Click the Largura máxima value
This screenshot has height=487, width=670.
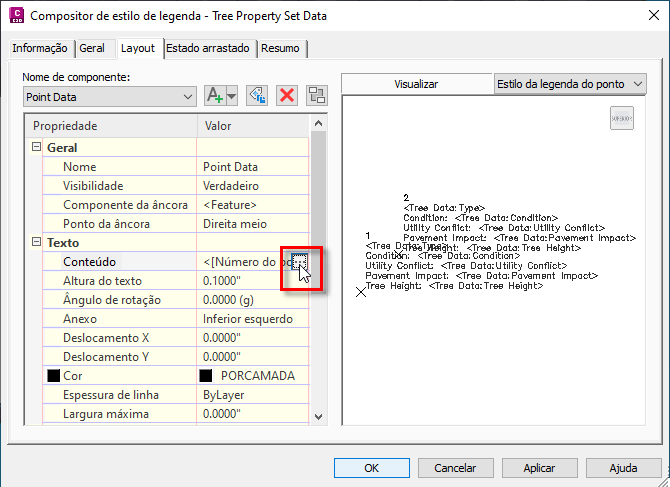click(253, 414)
